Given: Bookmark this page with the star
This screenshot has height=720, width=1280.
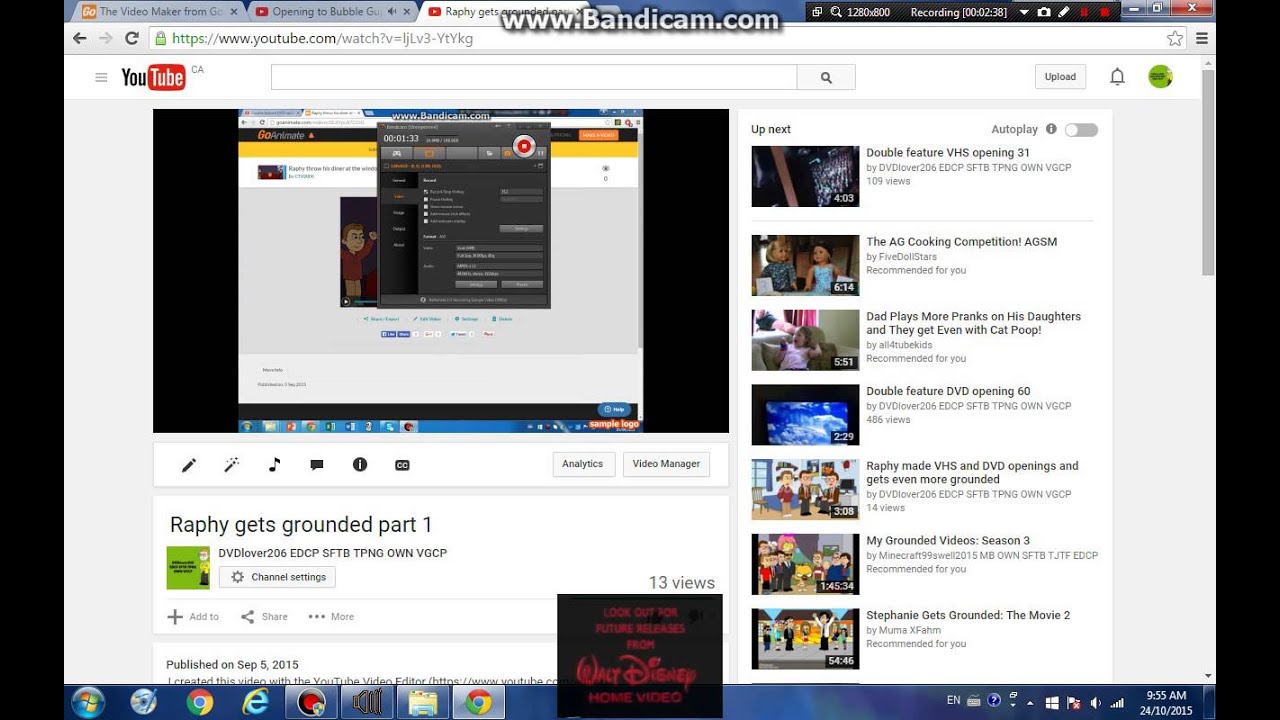Looking at the screenshot, I should click(x=1175, y=38).
